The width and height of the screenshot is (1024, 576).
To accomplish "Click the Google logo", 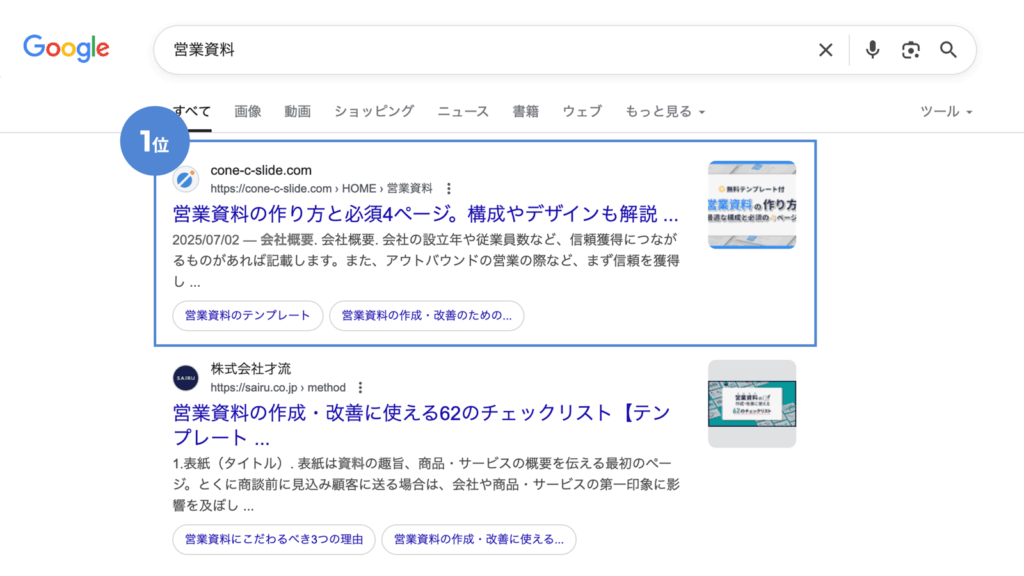I will 66,48.
